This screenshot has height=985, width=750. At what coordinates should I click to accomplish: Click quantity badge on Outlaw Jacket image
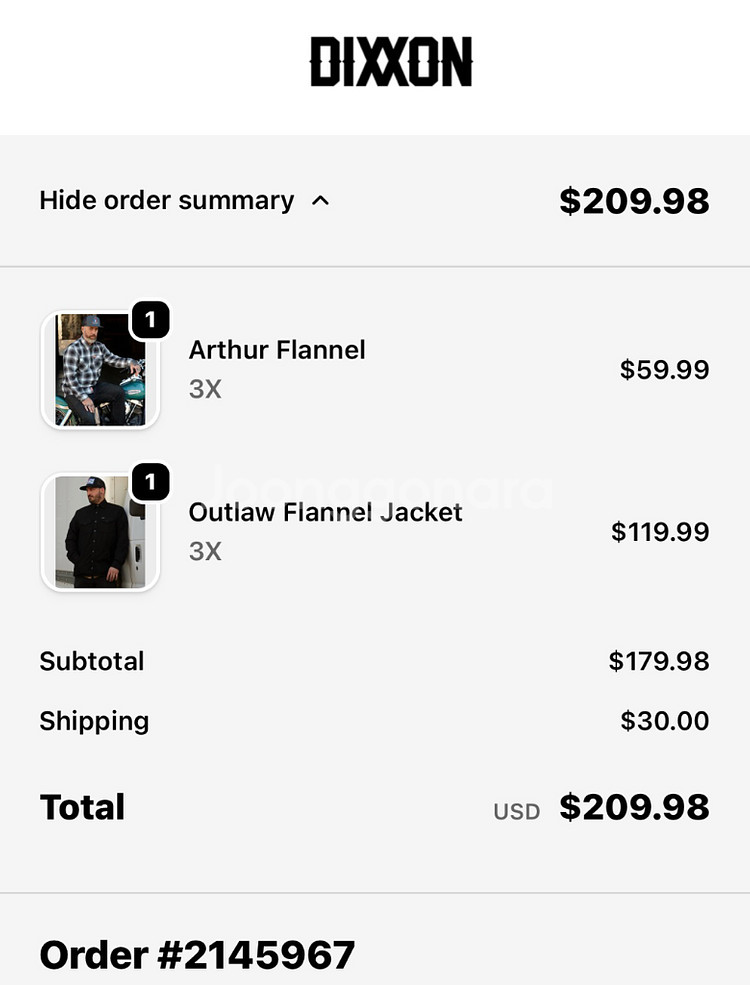coord(150,483)
